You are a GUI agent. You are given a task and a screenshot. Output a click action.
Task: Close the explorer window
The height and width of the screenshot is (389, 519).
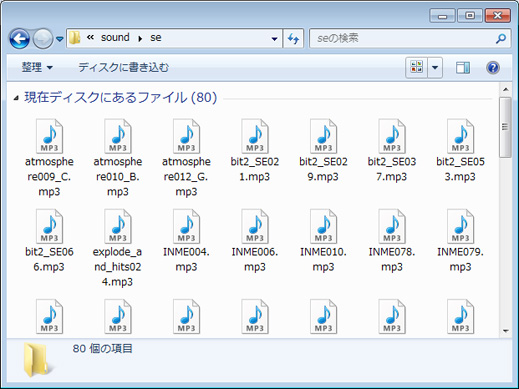497,16
